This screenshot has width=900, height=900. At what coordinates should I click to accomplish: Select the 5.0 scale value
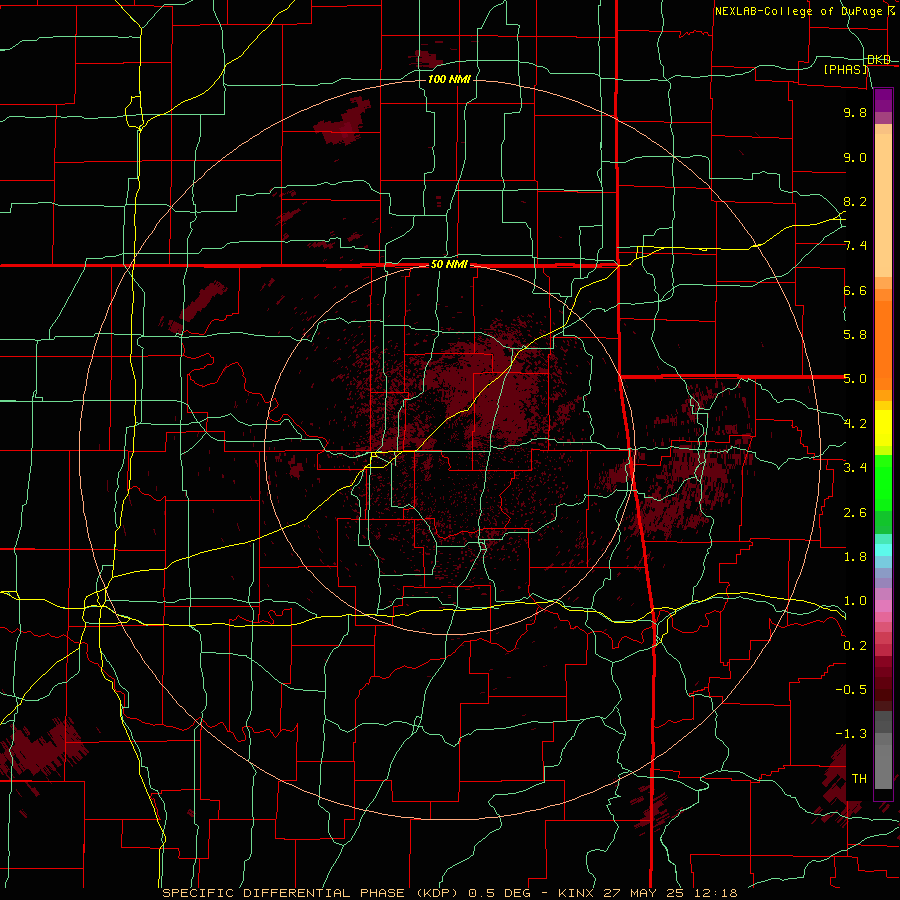tap(855, 379)
